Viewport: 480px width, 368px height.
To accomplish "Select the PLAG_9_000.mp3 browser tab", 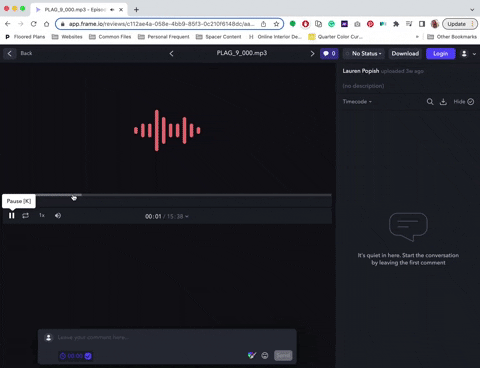I will tap(79, 10).
